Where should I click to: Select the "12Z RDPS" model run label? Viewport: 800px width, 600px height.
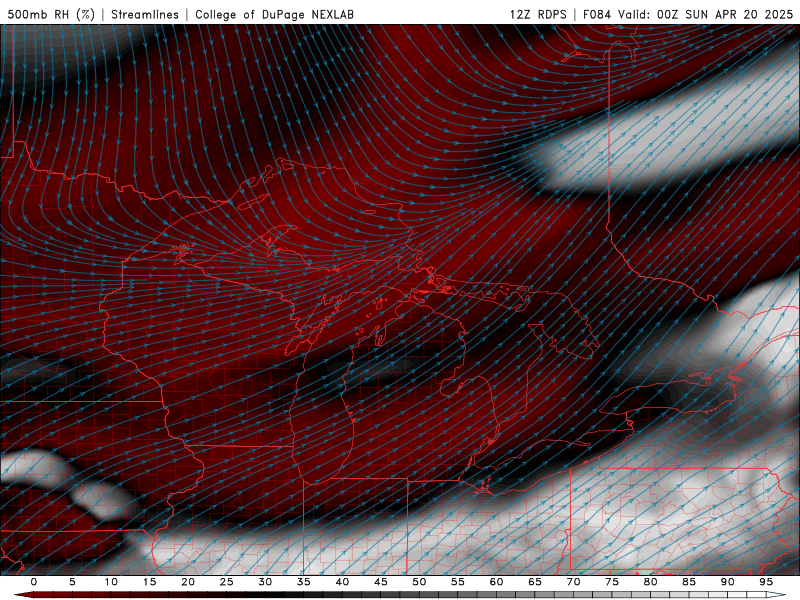538,14
